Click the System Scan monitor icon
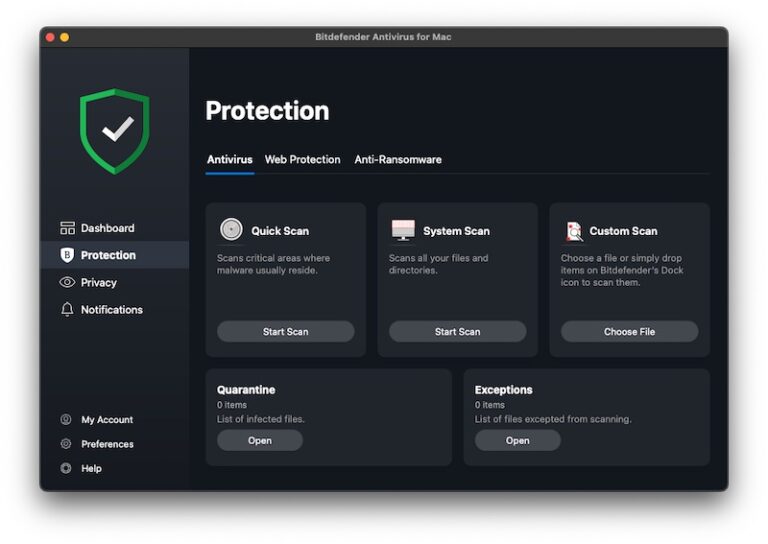The height and width of the screenshot is (544, 768). click(x=403, y=230)
